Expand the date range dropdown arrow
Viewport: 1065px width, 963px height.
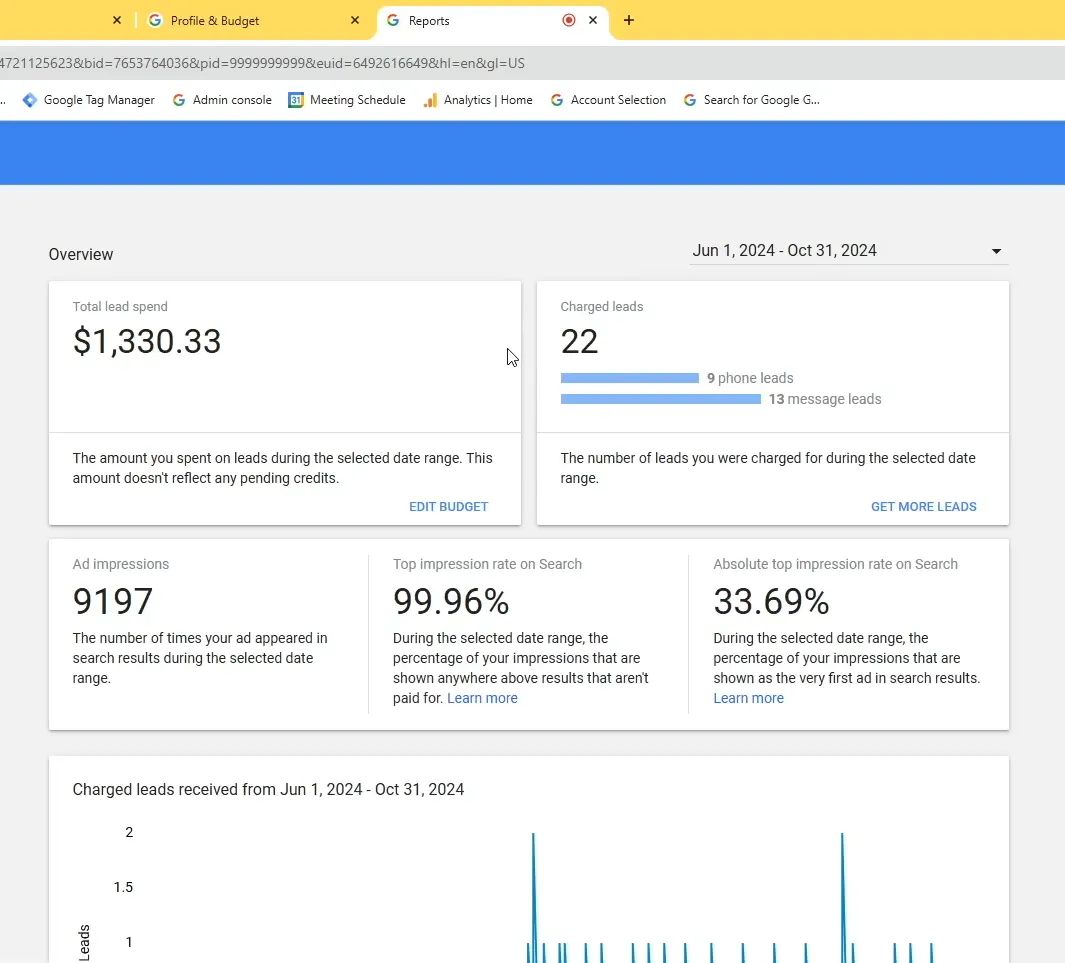click(x=996, y=251)
